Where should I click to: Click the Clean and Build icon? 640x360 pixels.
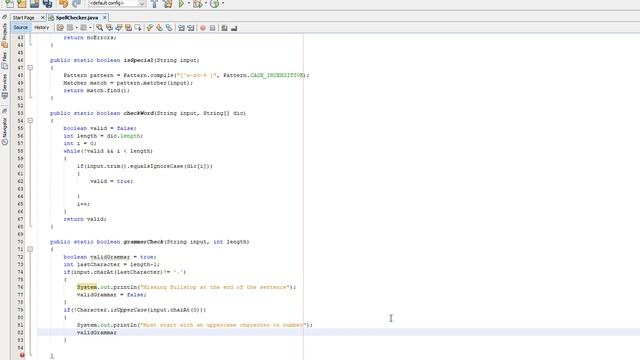(x=168, y=4)
